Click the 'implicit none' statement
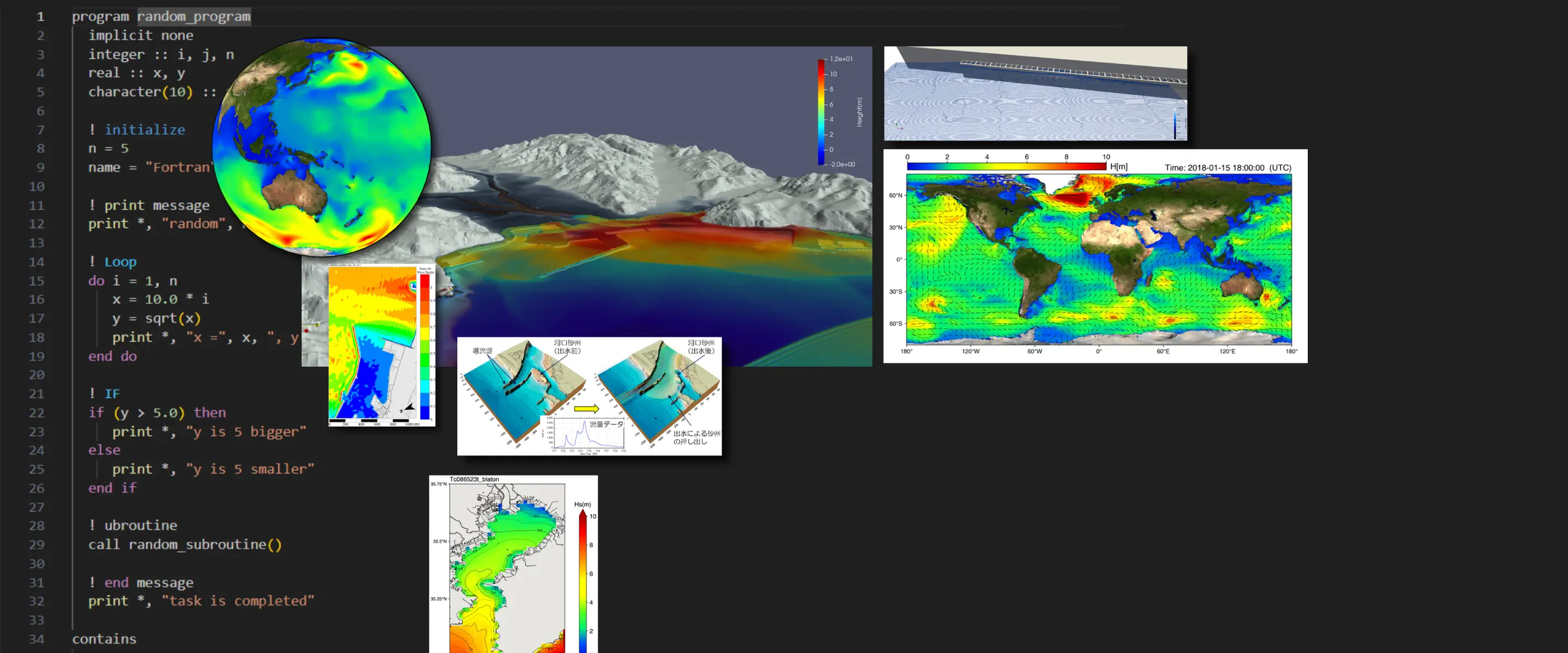The height and width of the screenshot is (653, 1568). click(140, 35)
